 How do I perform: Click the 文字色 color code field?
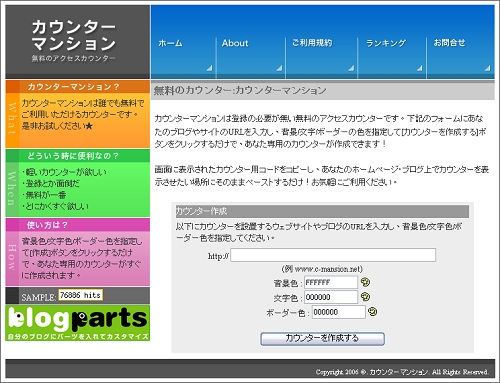pos(331,297)
